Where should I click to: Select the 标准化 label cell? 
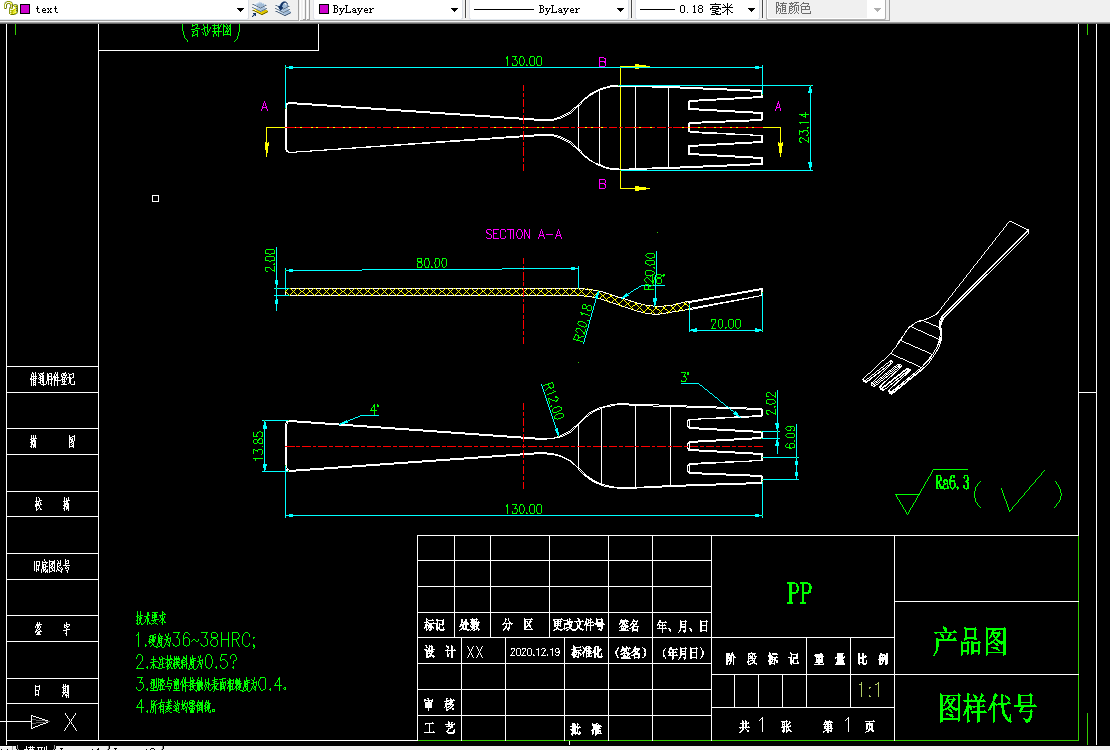coord(586,652)
